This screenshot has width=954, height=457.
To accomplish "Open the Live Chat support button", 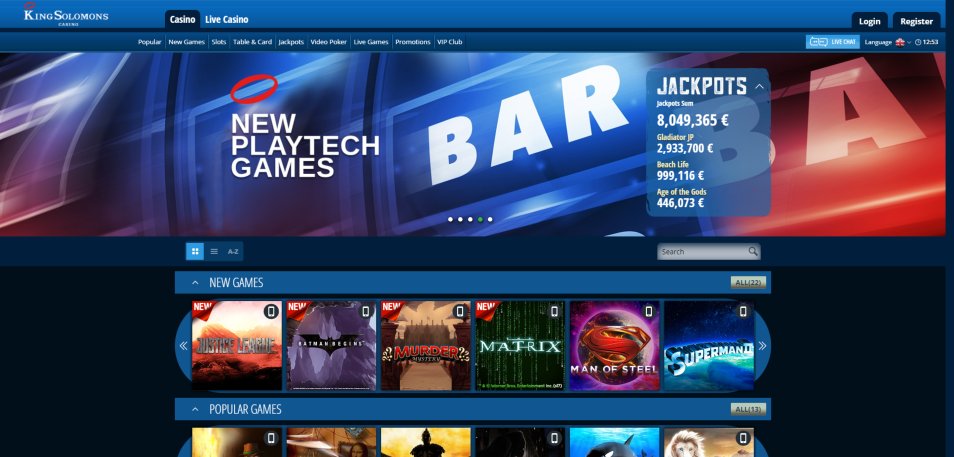I will [x=832, y=41].
